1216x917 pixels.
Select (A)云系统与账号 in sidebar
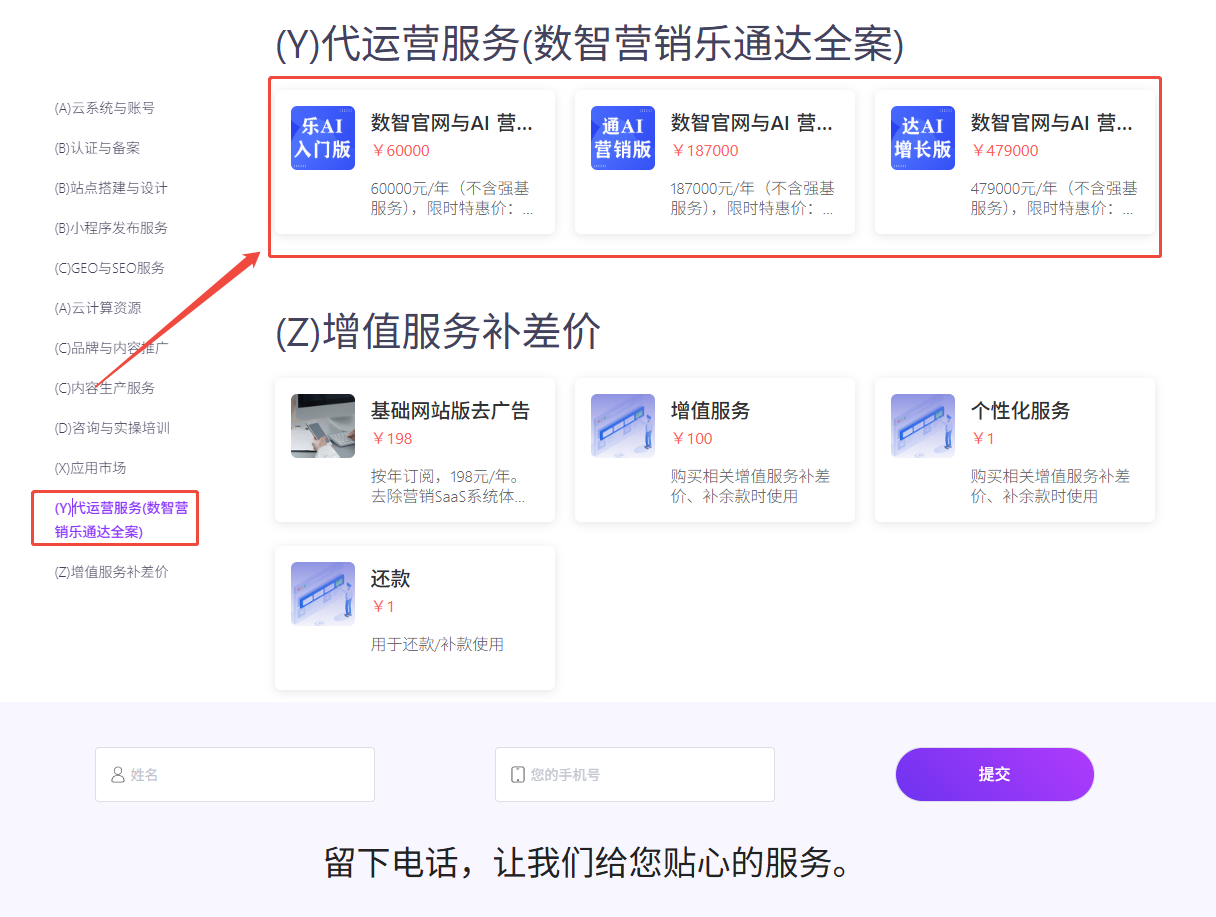click(104, 108)
